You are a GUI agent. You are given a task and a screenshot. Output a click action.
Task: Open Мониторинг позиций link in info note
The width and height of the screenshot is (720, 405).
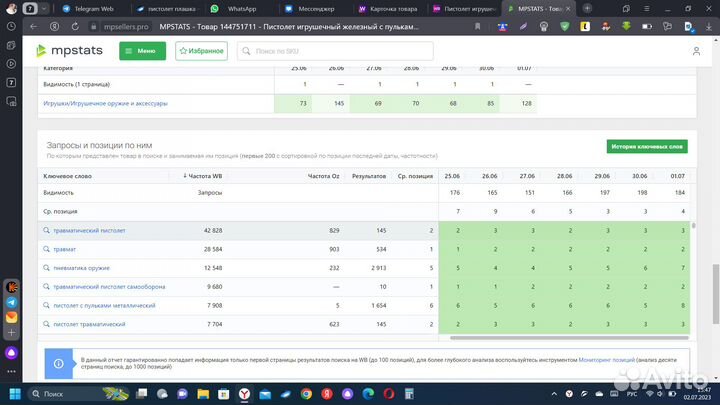pyautogui.click(x=607, y=360)
